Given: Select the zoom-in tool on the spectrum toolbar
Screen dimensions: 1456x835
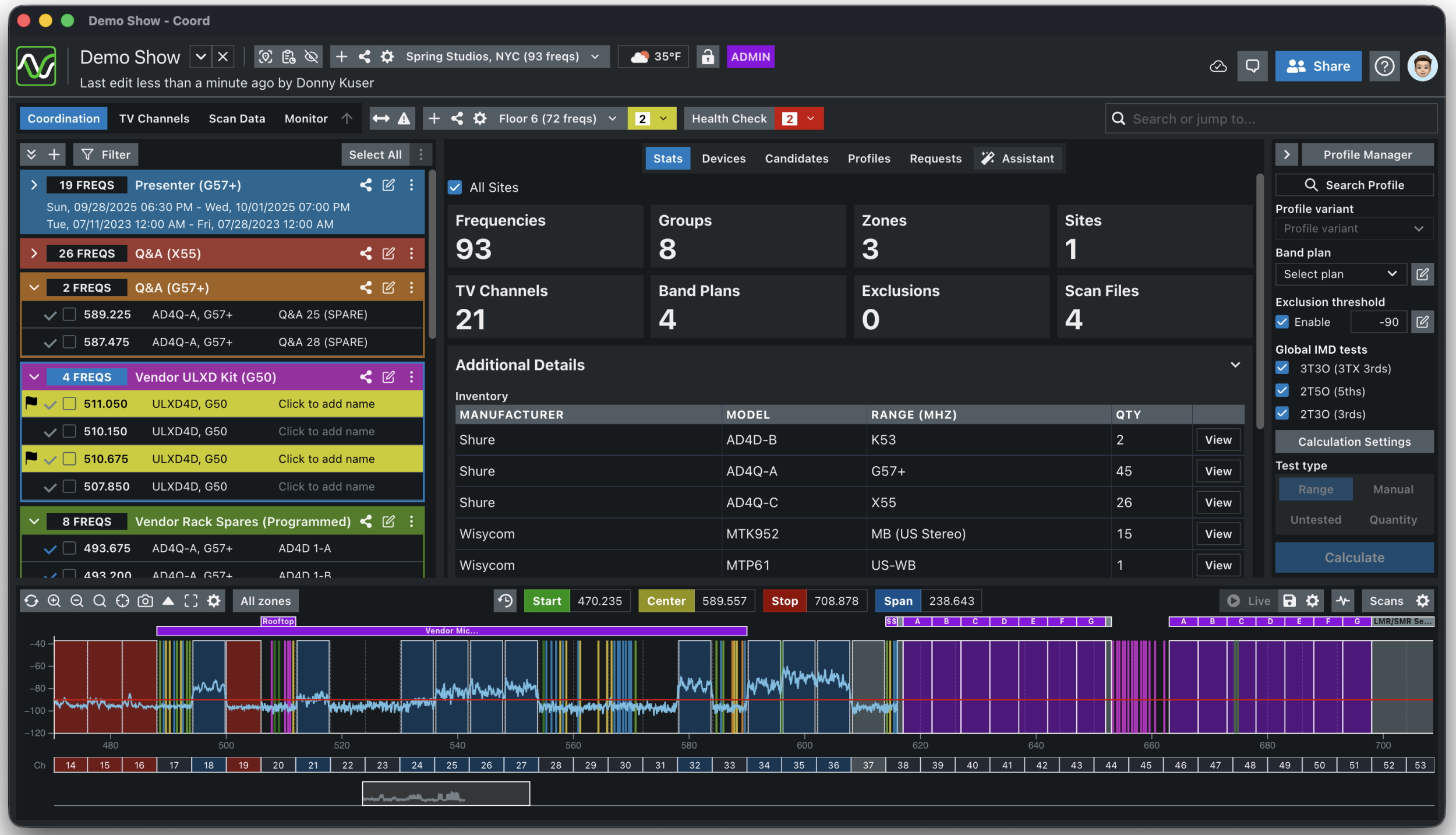Looking at the screenshot, I should (x=54, y=600).
